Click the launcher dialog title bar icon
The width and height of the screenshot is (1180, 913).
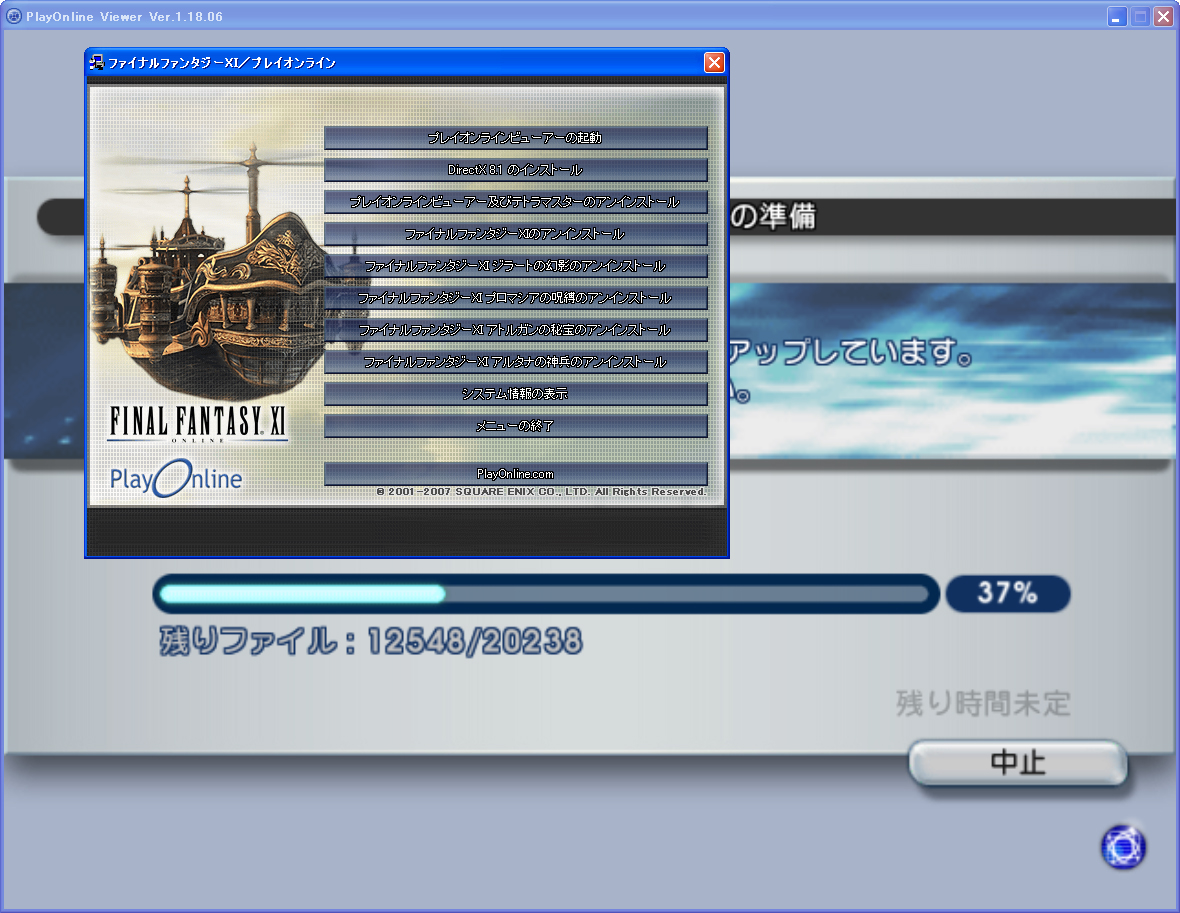pyautogui.click(x=97, y=62)
